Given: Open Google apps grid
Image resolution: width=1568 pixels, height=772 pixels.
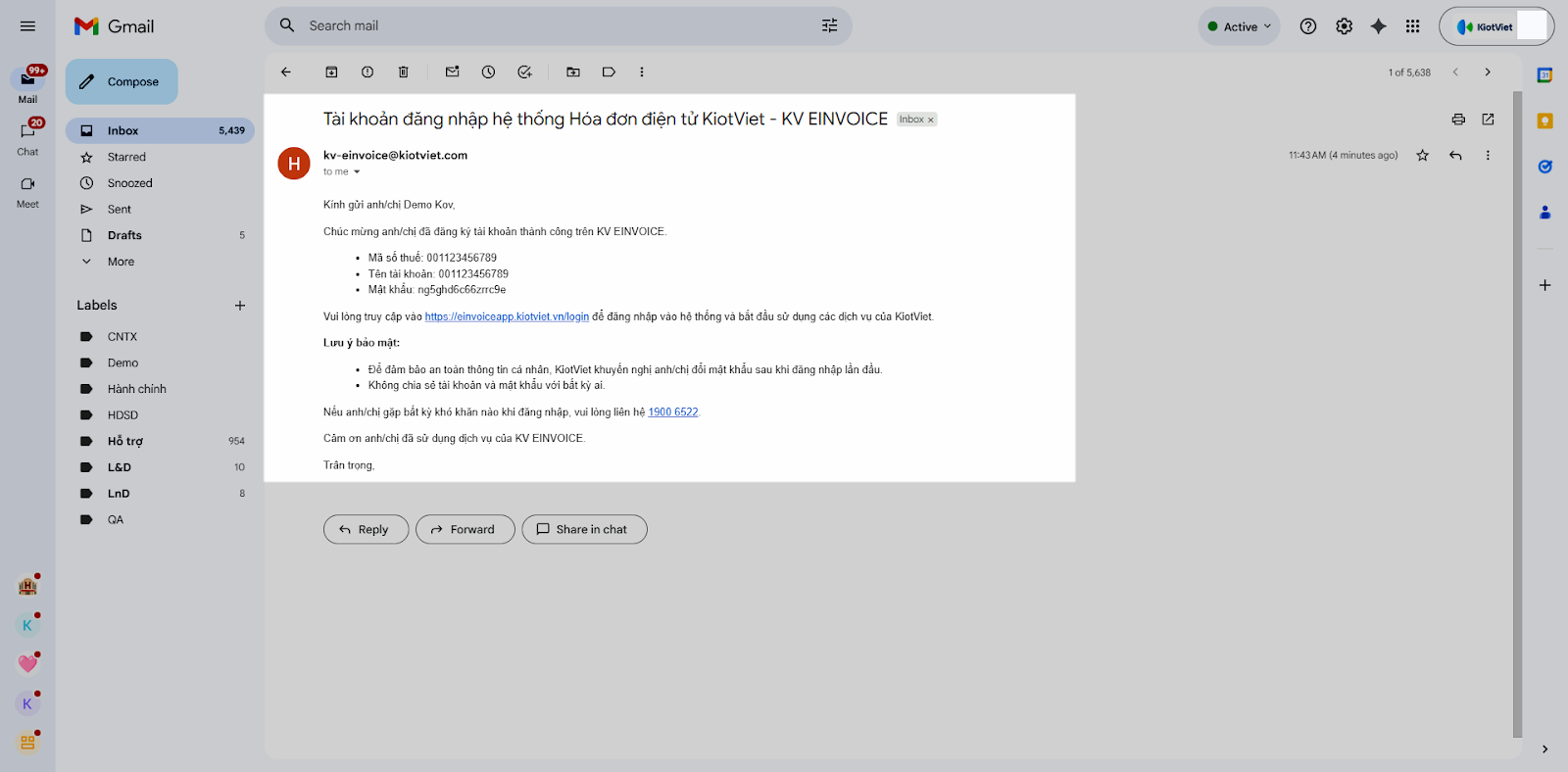Looking at the screenshot, I should pyautogui.click(x=1412, y=26).
